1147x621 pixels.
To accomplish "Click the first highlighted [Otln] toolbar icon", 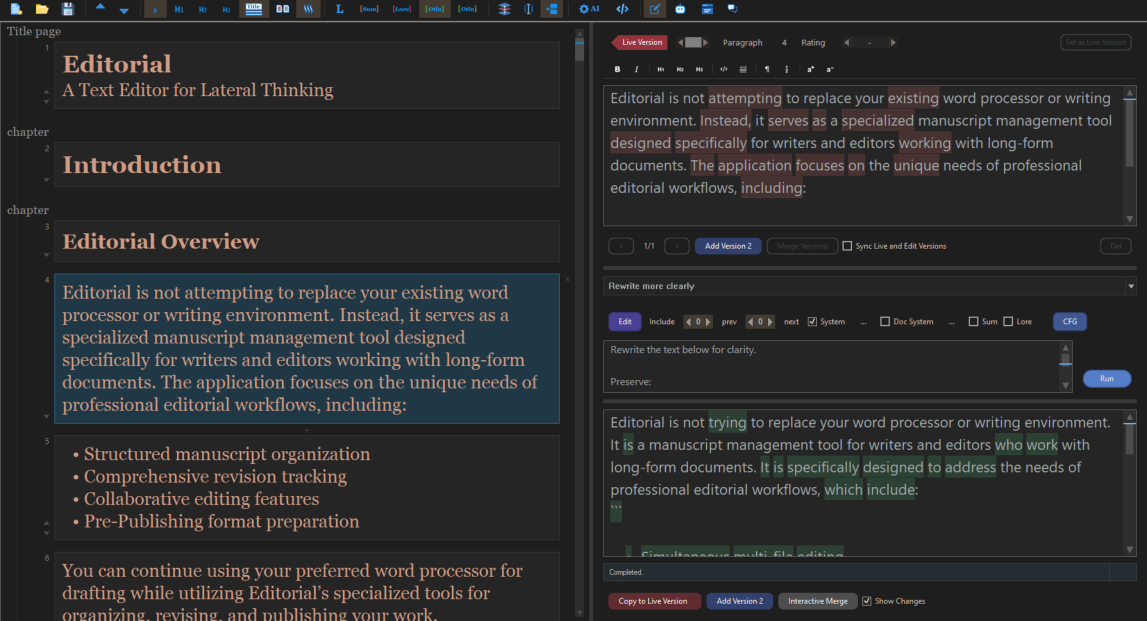I will (435, 9).
